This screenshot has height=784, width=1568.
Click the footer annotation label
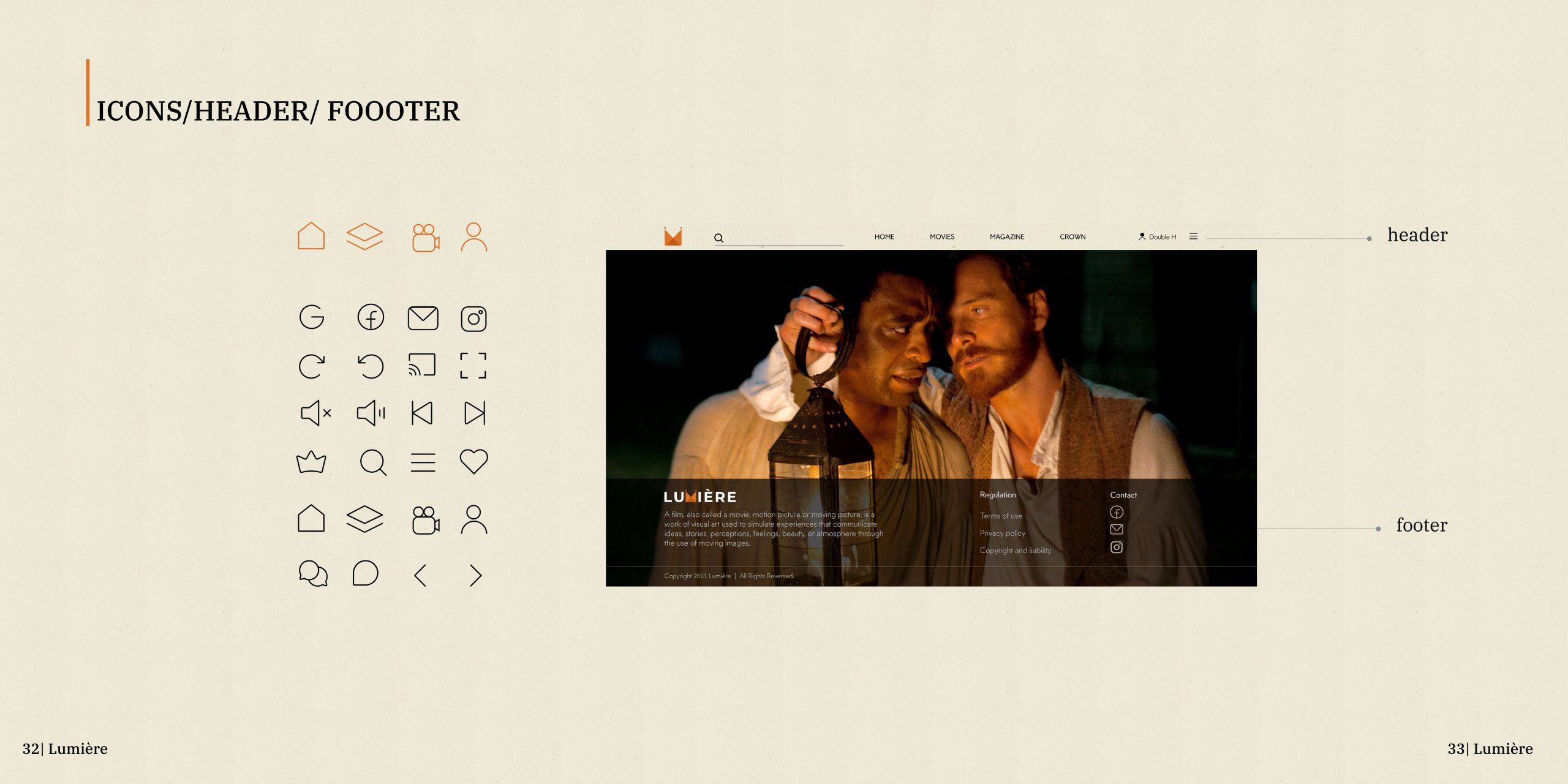tap(1422, 526)
